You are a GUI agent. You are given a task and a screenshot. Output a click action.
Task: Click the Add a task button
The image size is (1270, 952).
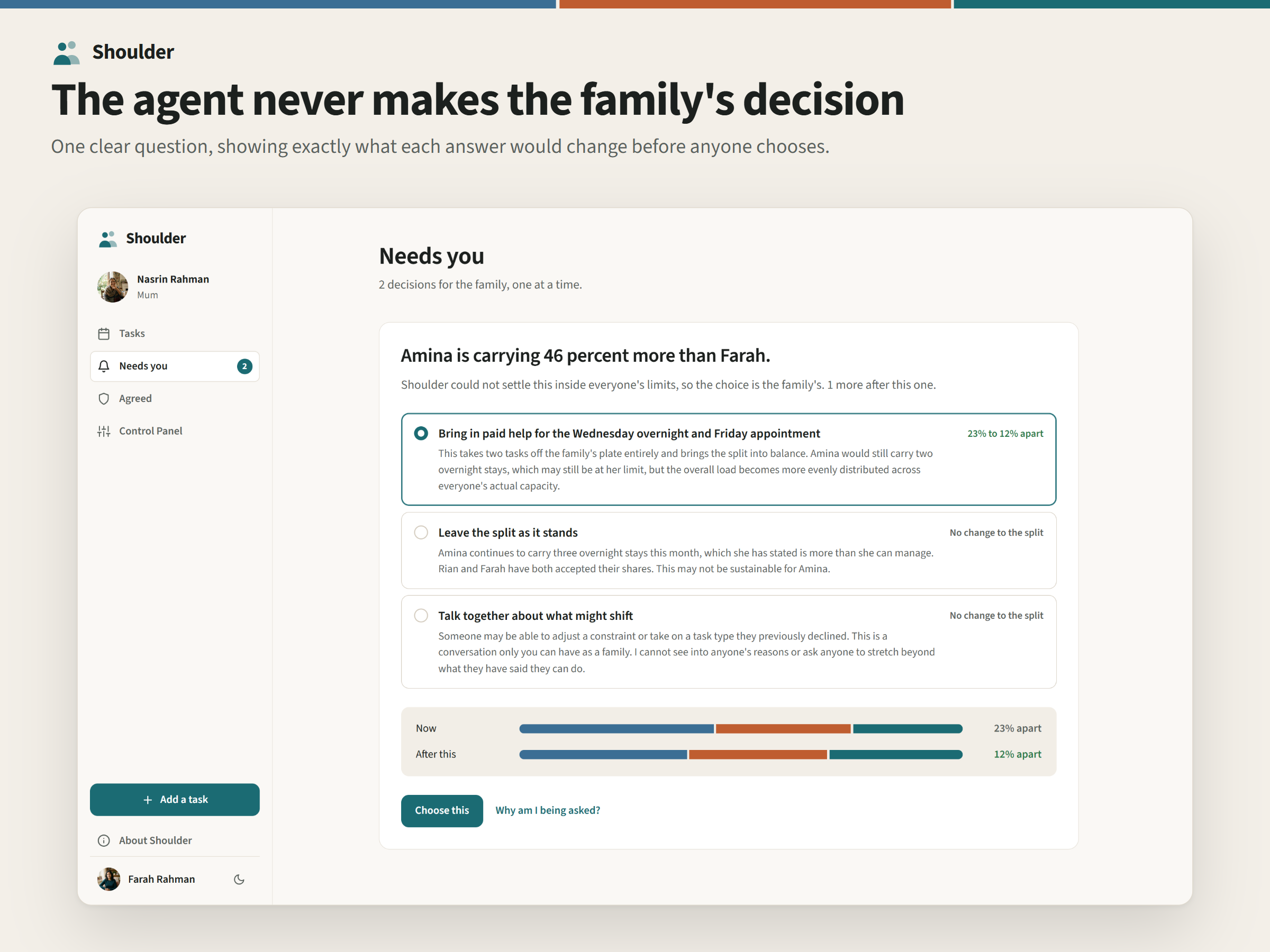click(x=175, y=800)
